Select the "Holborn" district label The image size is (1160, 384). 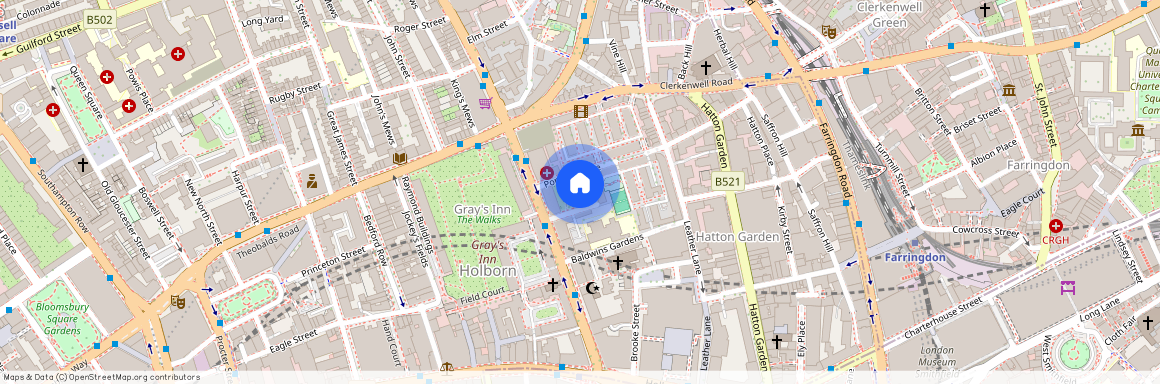488,271
